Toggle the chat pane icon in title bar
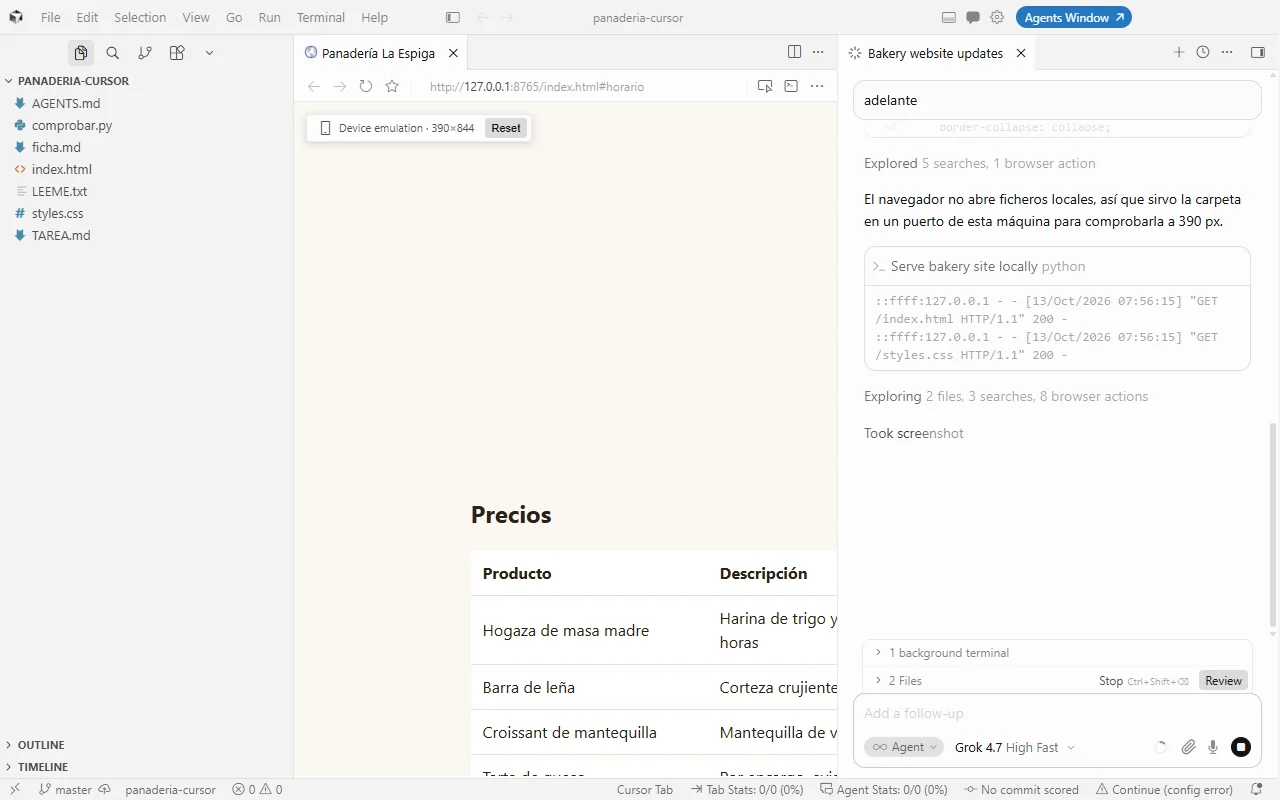 (973, 17)
